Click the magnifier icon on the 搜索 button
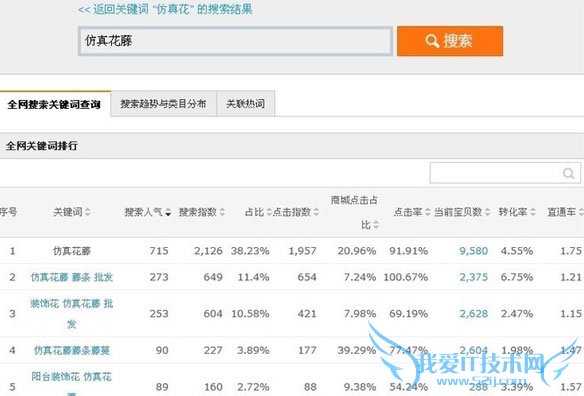Viewport: 584px width, 396px height. [x=432, y=41]
